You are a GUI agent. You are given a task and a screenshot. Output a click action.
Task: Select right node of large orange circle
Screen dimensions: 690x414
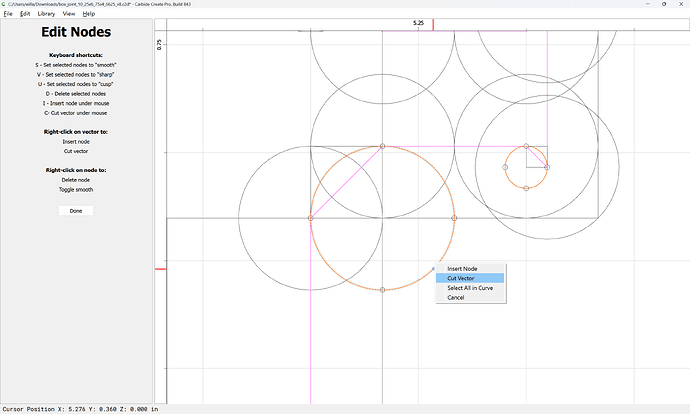click(x=454, y=218)
